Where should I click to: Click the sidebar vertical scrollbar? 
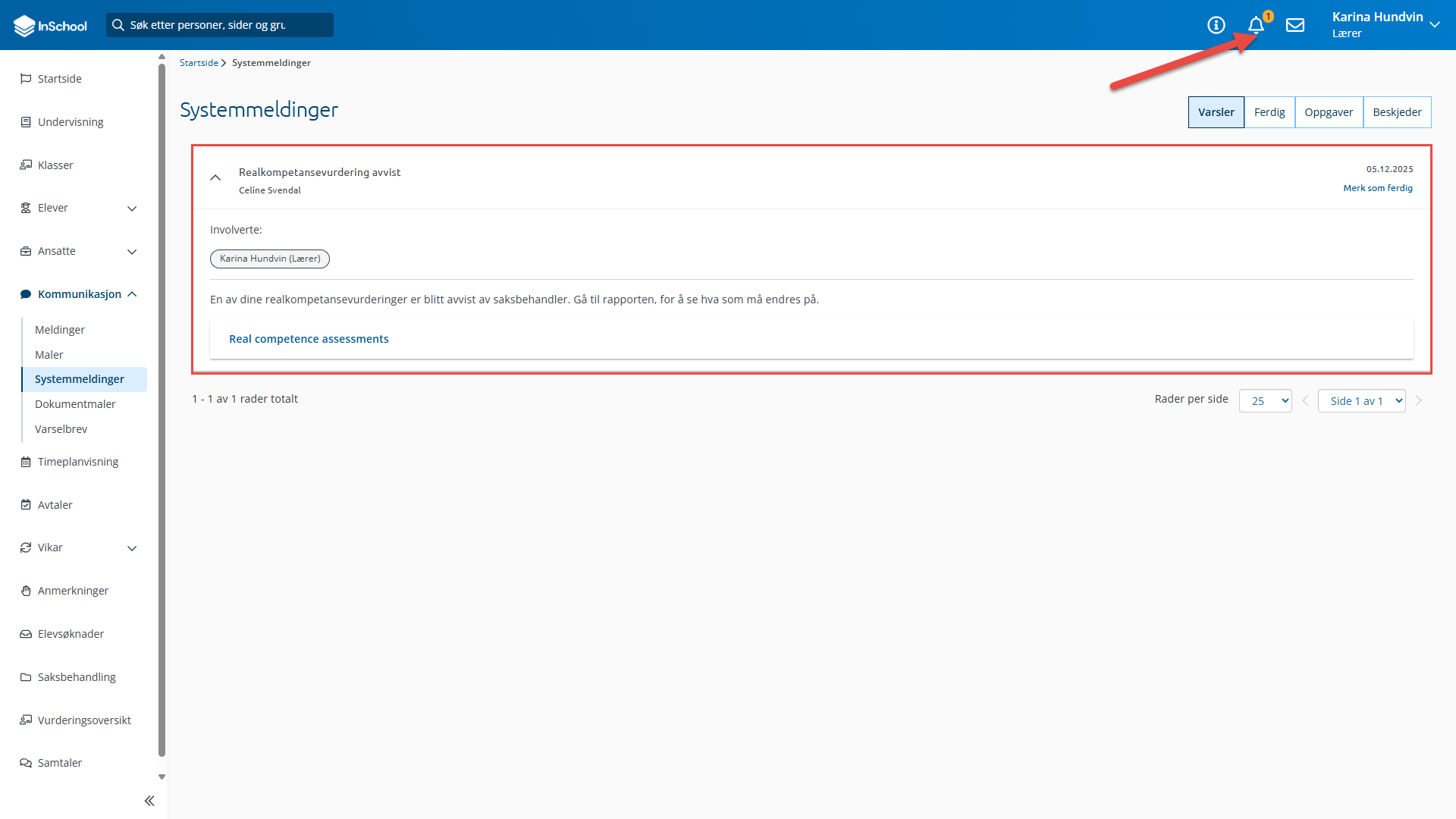pos(162,409)
